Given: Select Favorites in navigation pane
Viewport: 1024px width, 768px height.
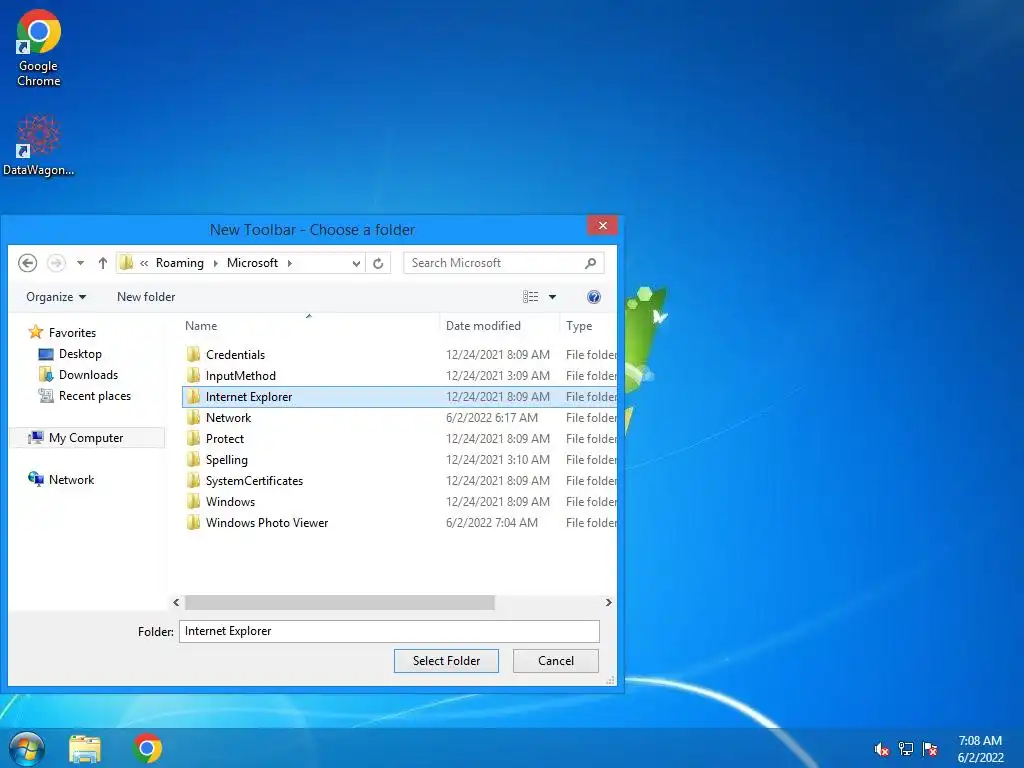Looking at the screenshot, I should (63, 332).
